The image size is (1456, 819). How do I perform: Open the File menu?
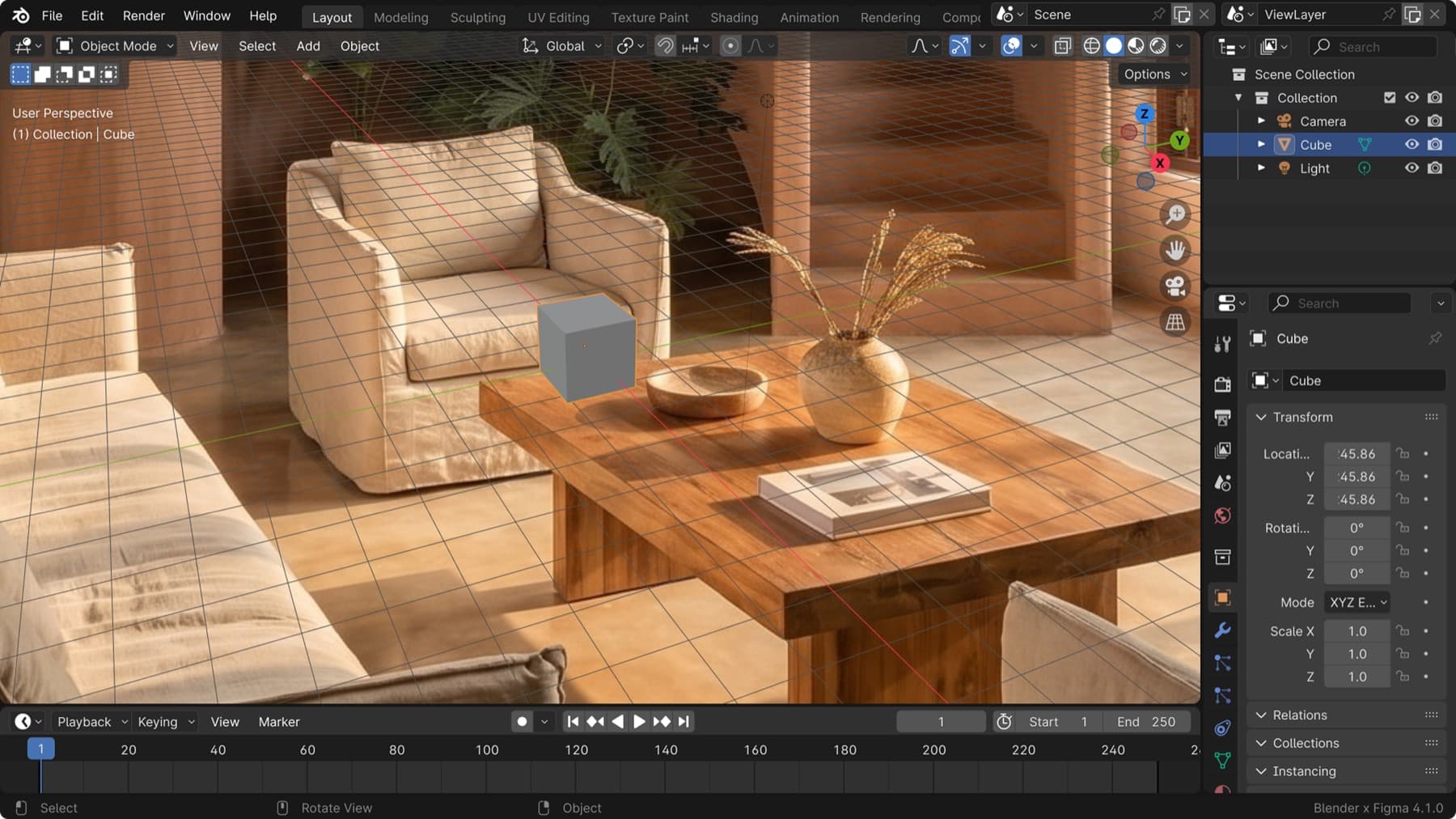click(x=52, y=16)
